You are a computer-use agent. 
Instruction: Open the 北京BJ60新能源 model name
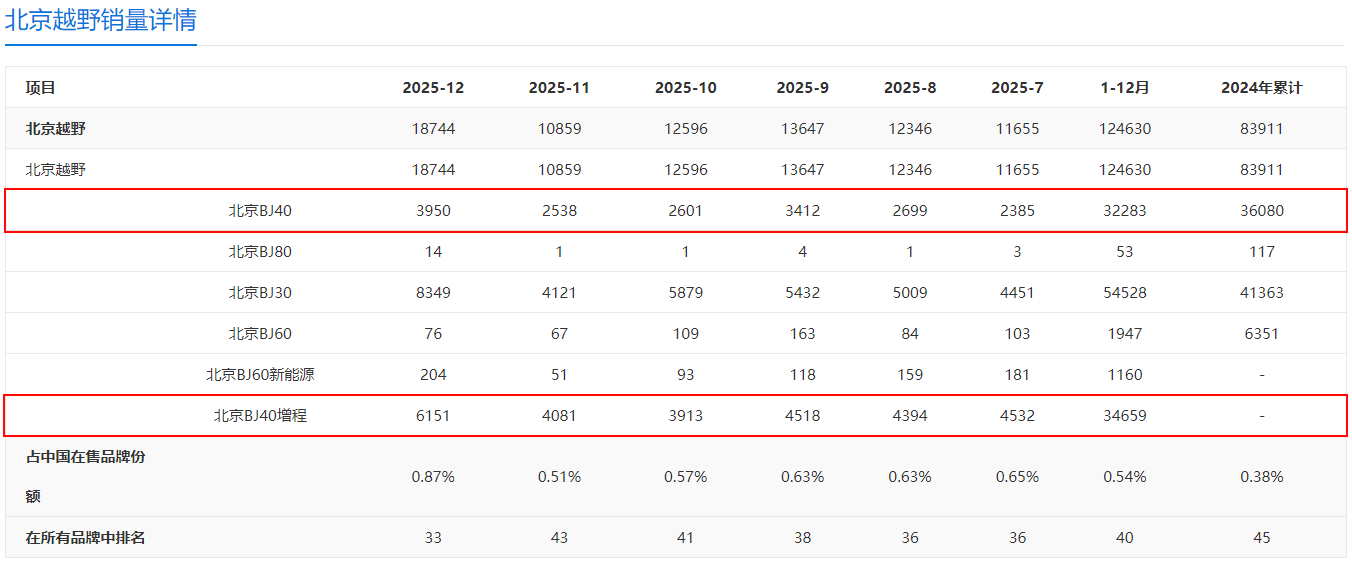point(260,375)
